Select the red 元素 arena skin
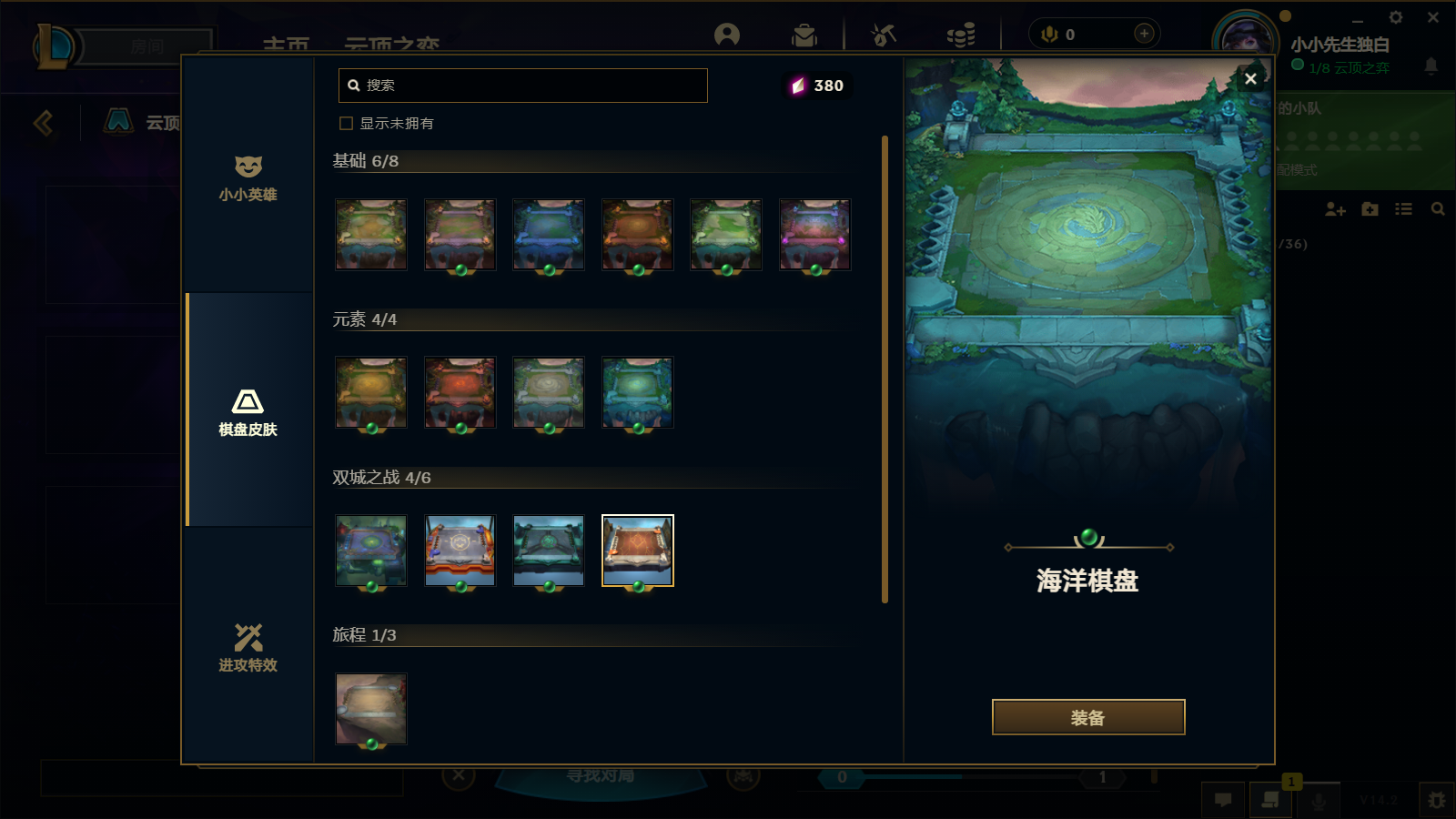 click(460, 392)
